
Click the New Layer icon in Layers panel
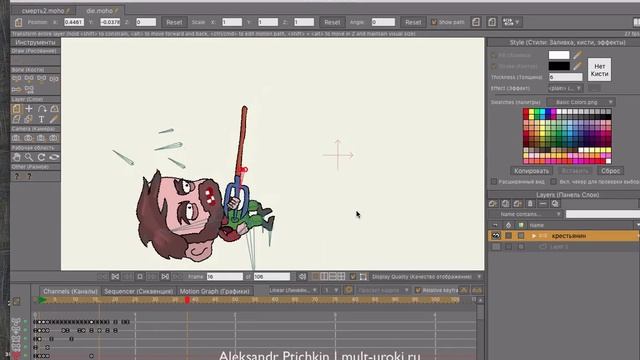tap(493, 203)
